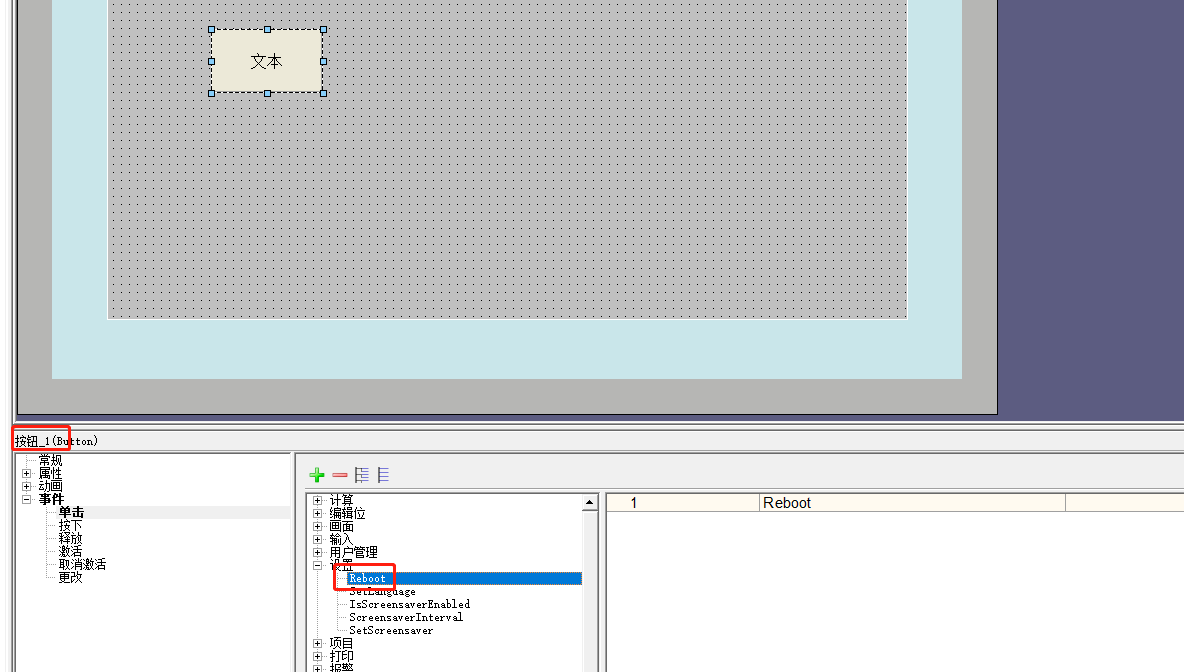The height and width of the screenshot is (672, 1184).
Task: Click the 用户管理 group label
Action: 353,552
